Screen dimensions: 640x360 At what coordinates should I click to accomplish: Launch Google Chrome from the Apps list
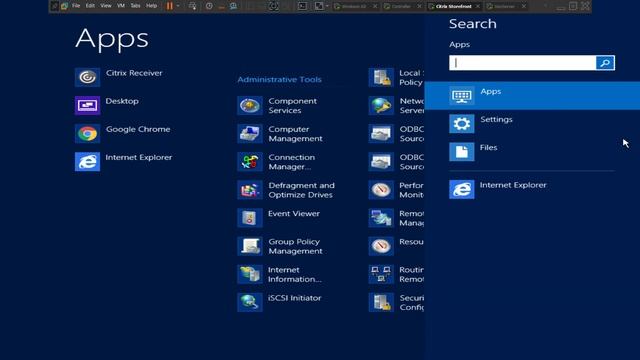pyautogui.click(x=87, y=133)
